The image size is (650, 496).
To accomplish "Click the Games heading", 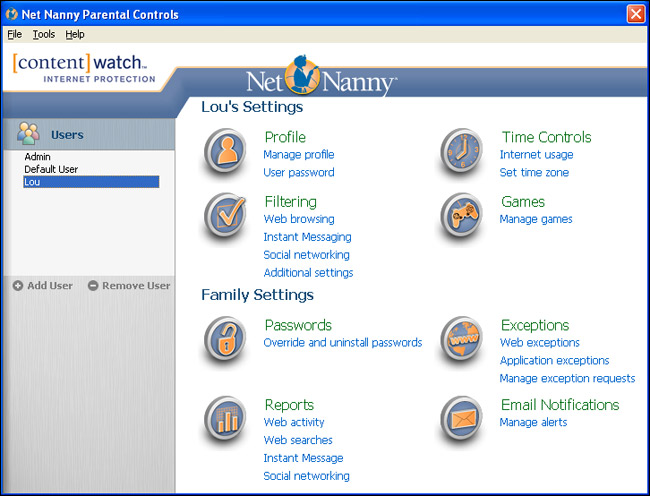I will pos(523,202).
